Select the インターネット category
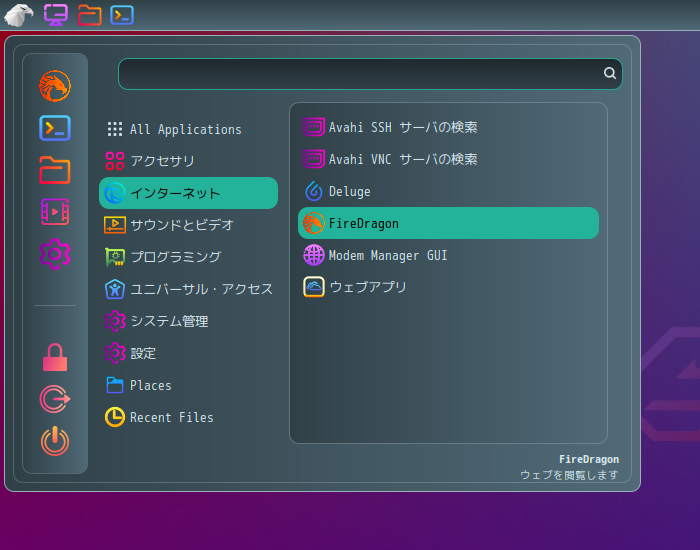This screenshot has height=550, width=700. (188, 193)
